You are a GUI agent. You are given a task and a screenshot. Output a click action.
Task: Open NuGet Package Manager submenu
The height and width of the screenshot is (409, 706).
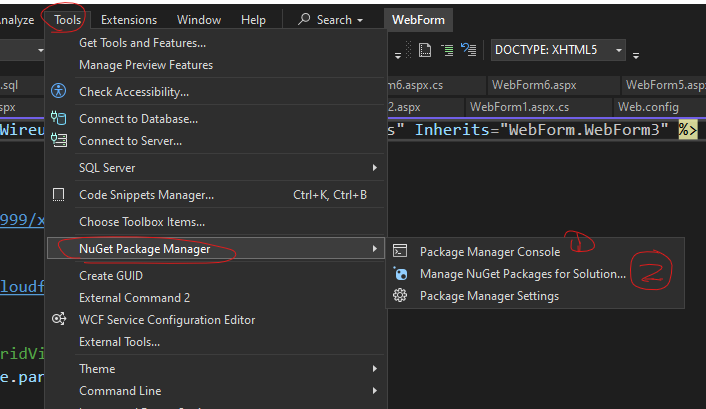[216, 249]
